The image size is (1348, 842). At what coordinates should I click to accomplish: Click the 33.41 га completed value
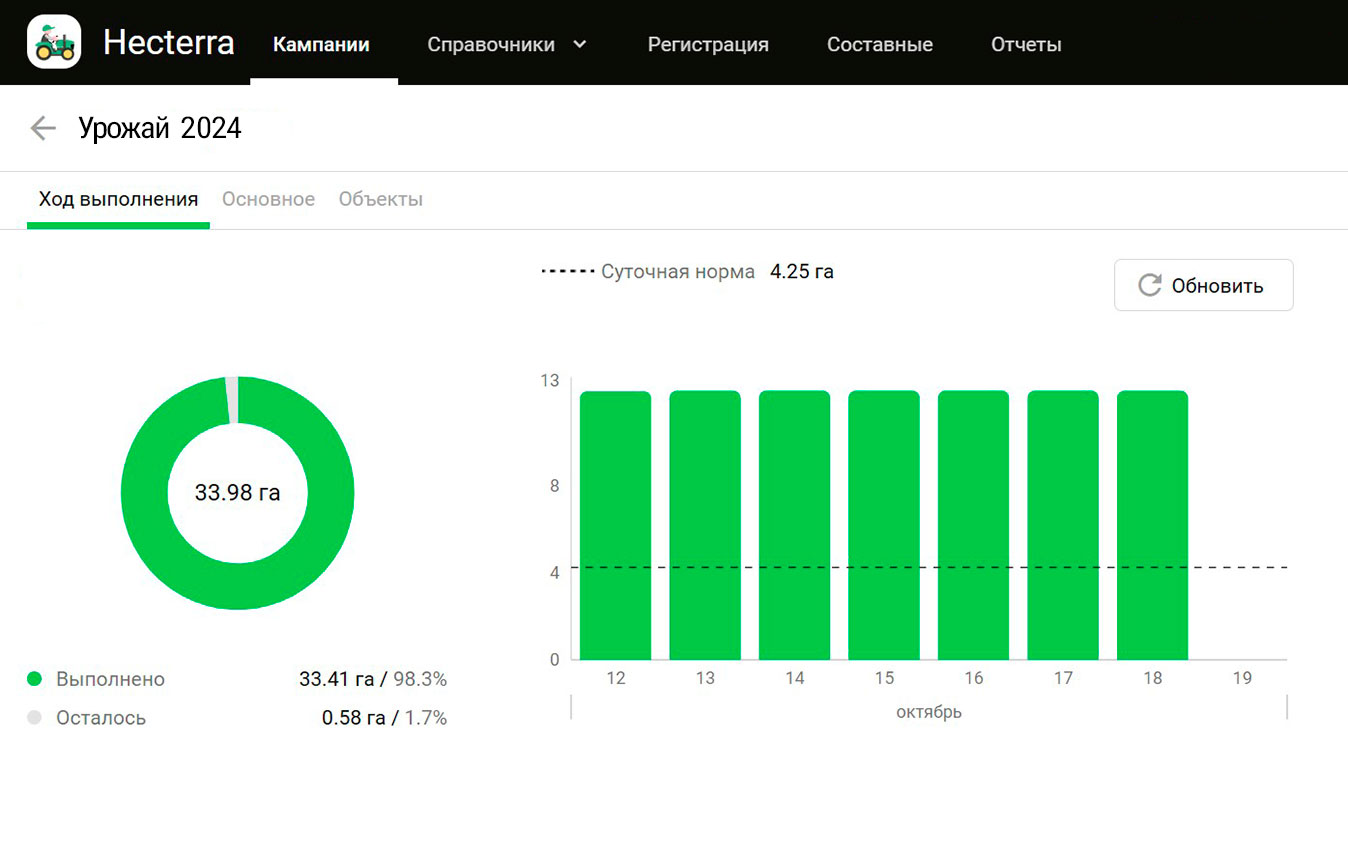coord(336,679)
